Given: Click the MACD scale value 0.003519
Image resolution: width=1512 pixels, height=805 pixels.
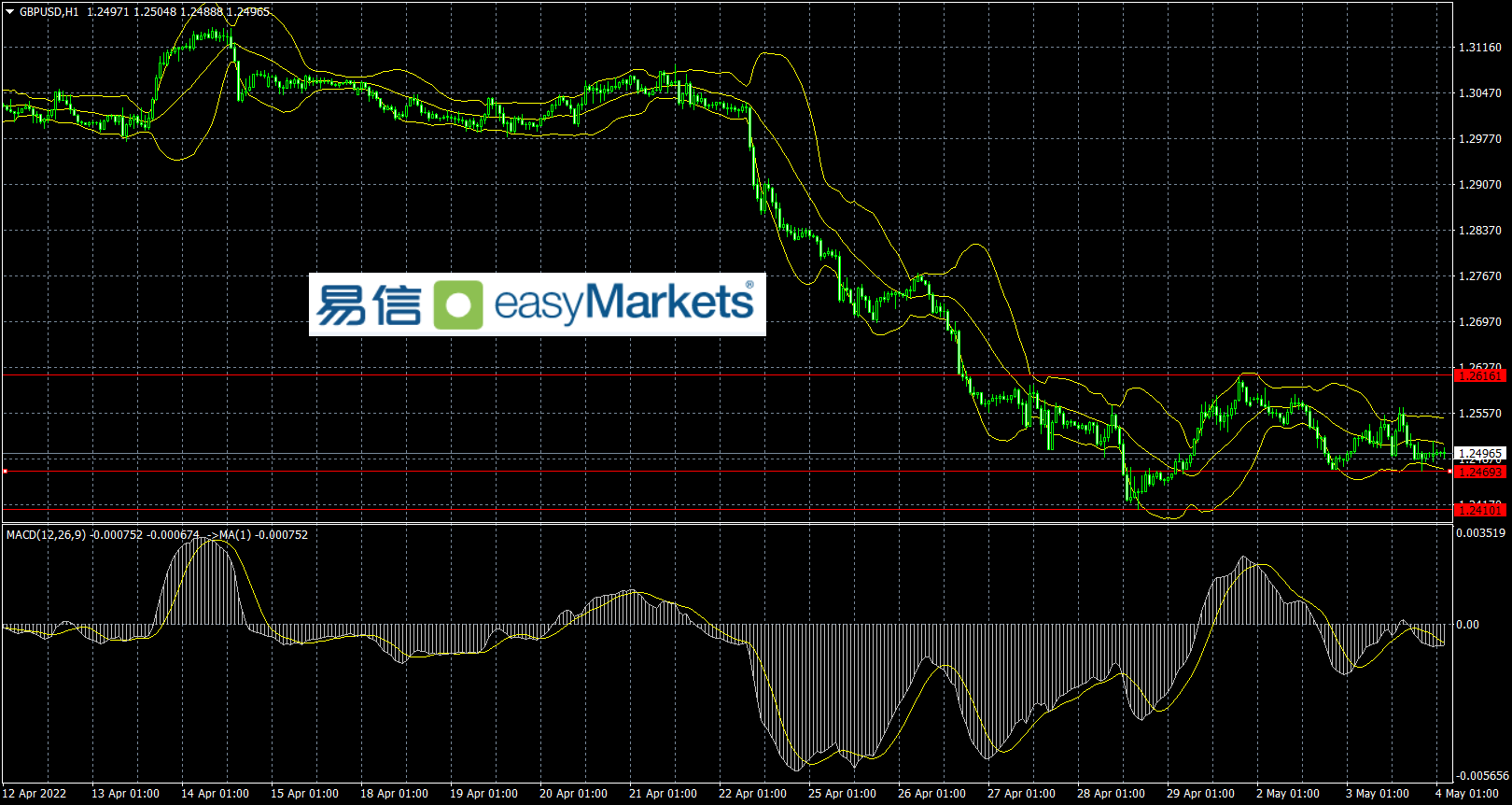Looking at the screenshot, I should (1481, 534).
